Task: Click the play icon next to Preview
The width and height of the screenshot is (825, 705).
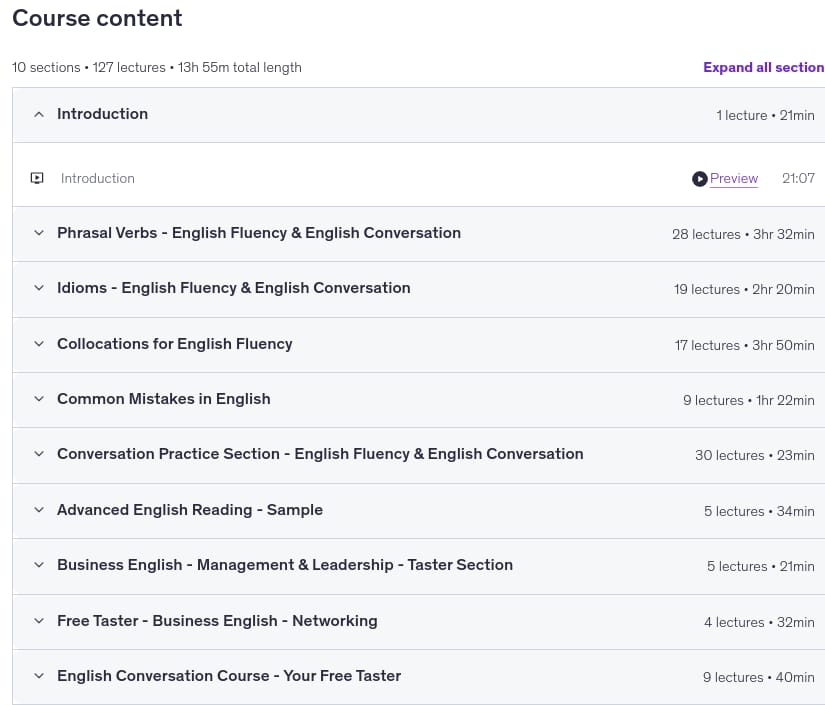Action: pos(699,179)
